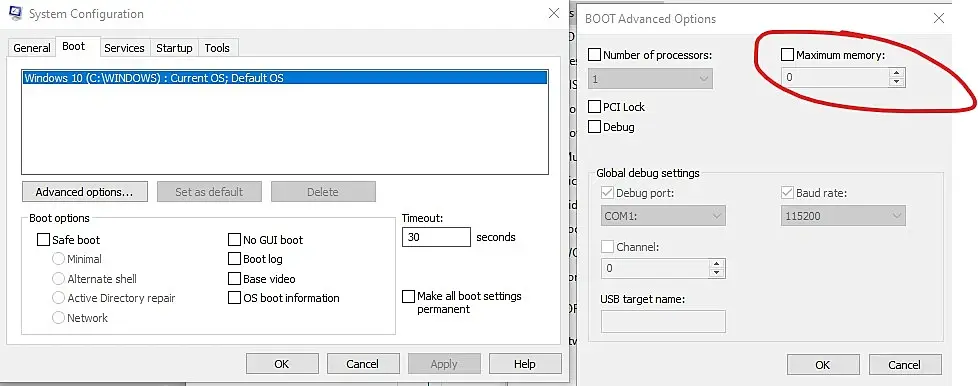Viewport: 978px width, 386px height.
Task: Toggle the No GUI boot checkbox
Action: 234,239
